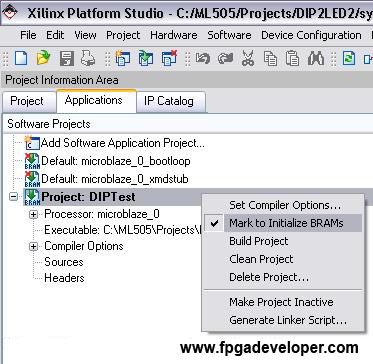This screenshot has height=364, width=373.
Task: Select Default: microblaze_0_xmdstub row
Action: tap(115, 179)
